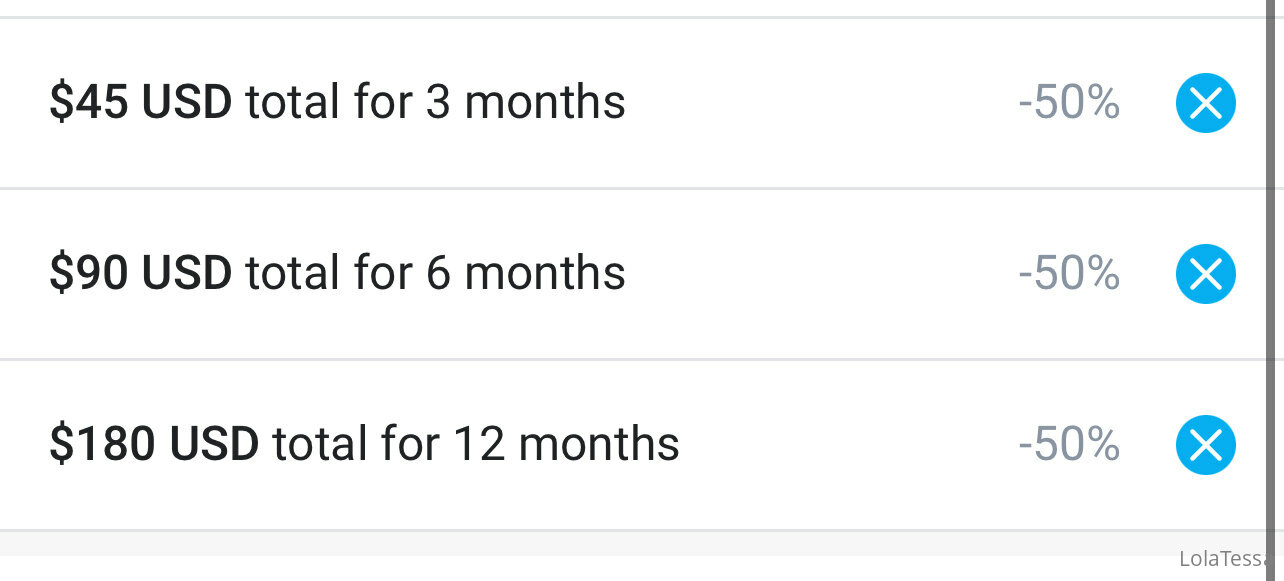This screenshot has width=1284, height=581.
Task: Delete the 6 months bundle via X icon
Action: pos(1206,274)
